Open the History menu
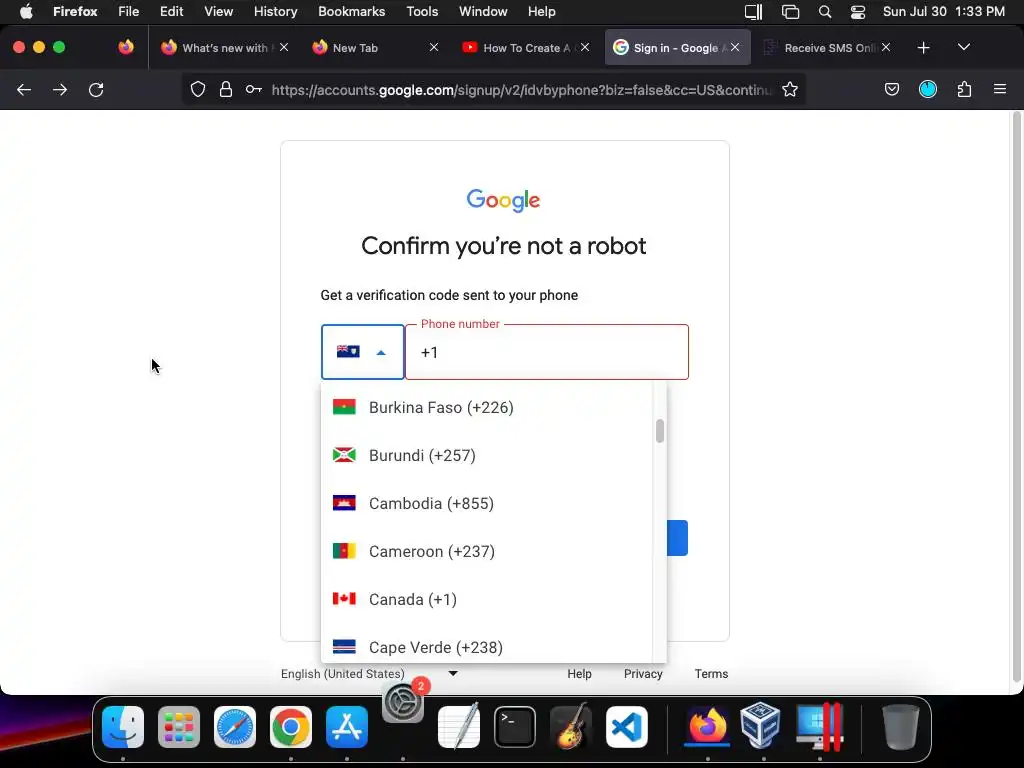 (275, 11)
